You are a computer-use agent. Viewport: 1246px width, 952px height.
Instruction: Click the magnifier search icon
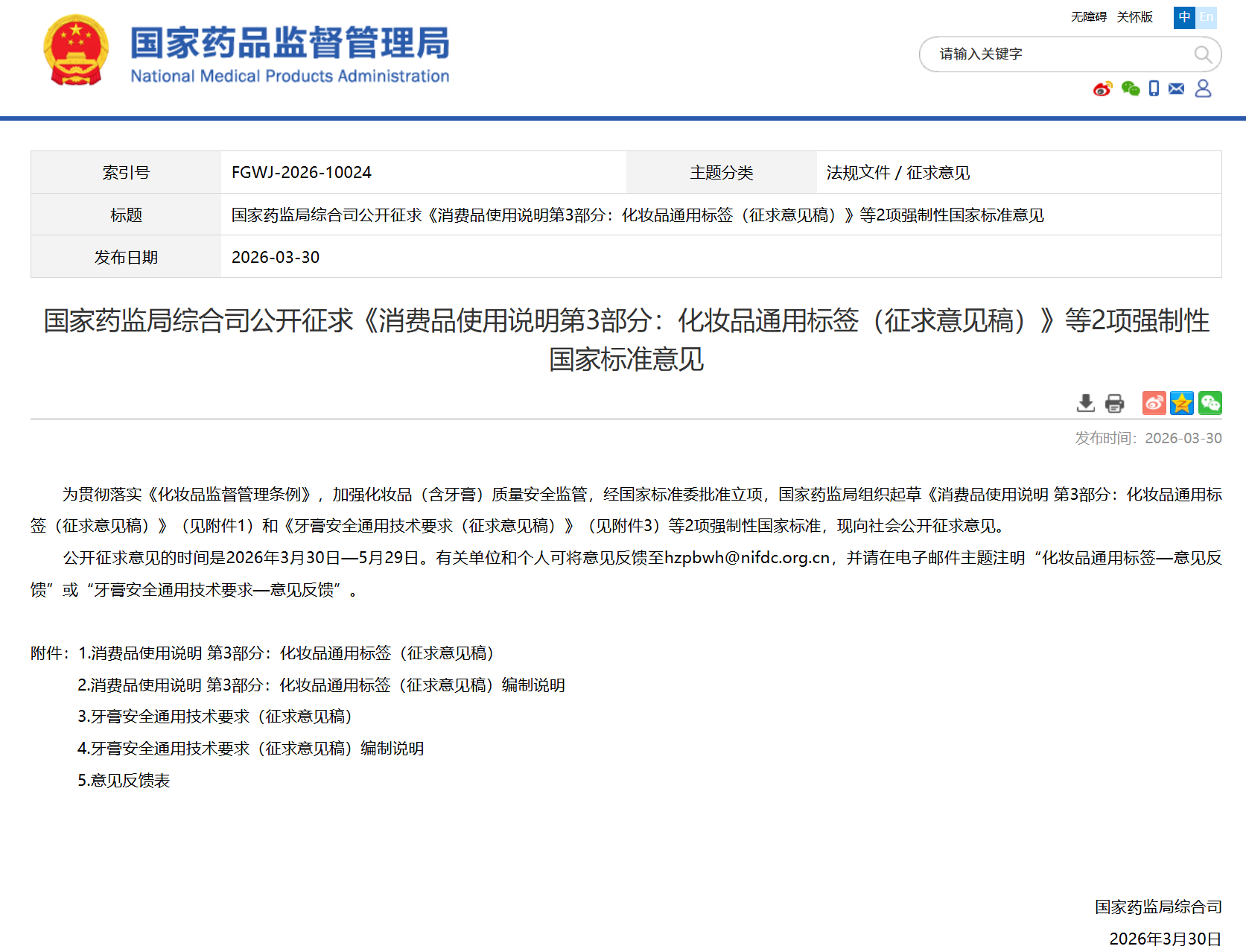click(1202, 54)
